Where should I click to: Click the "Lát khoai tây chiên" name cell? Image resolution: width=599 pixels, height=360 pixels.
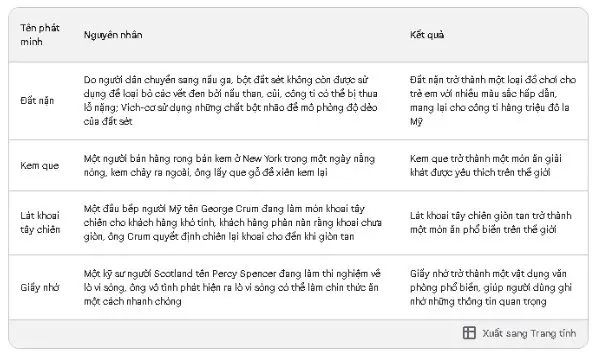coord(40,222)
